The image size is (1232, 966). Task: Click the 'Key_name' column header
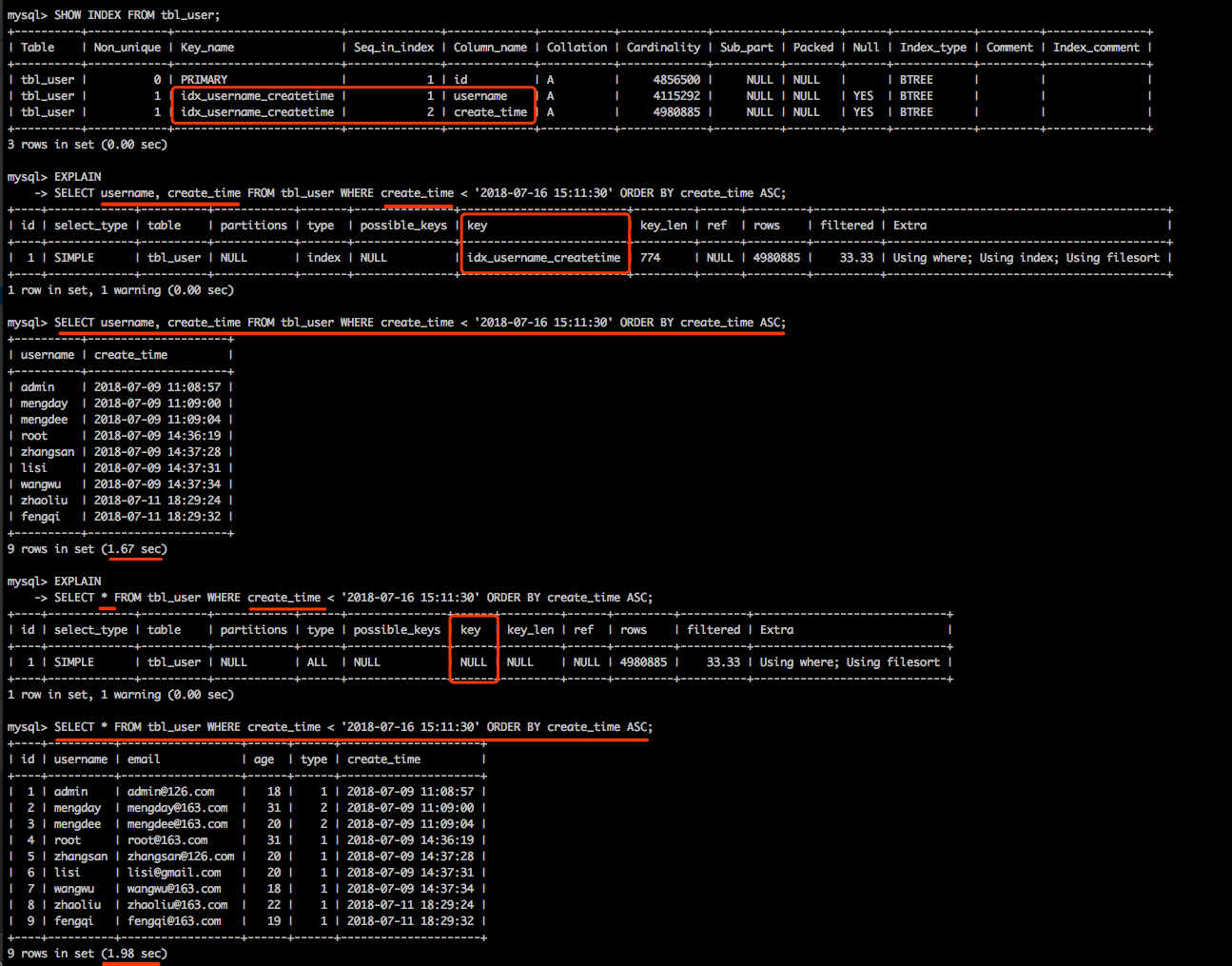[207, 48]
